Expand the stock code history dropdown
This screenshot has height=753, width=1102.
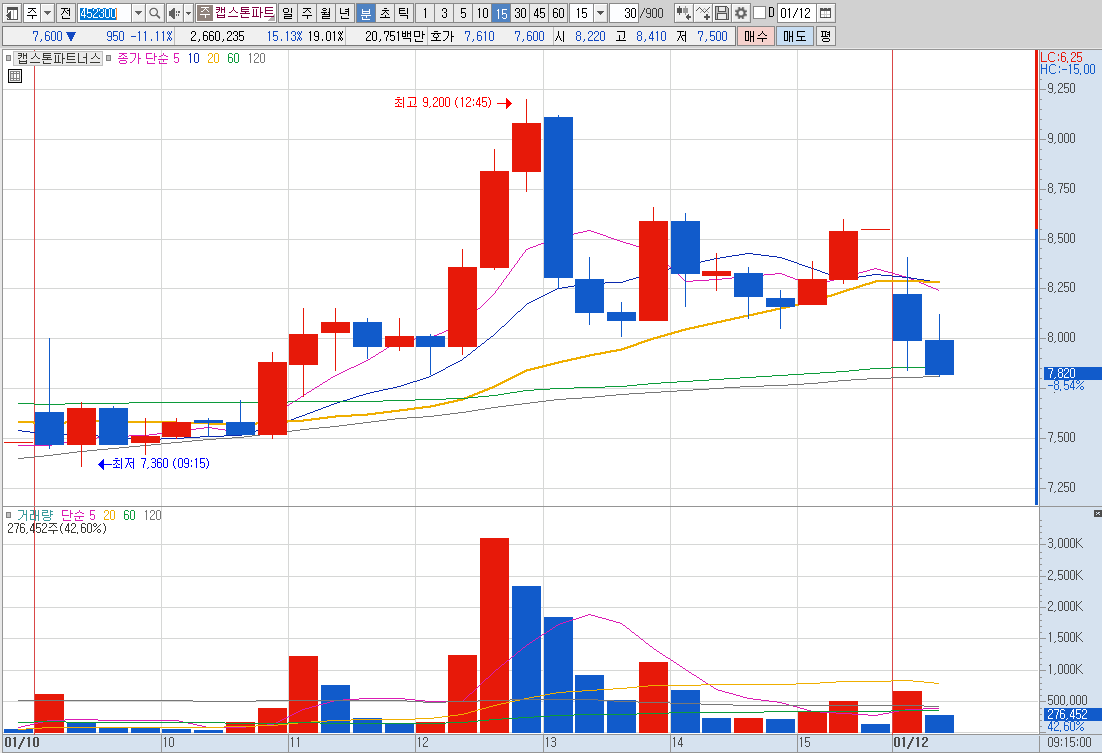click(x=138, y=13)
